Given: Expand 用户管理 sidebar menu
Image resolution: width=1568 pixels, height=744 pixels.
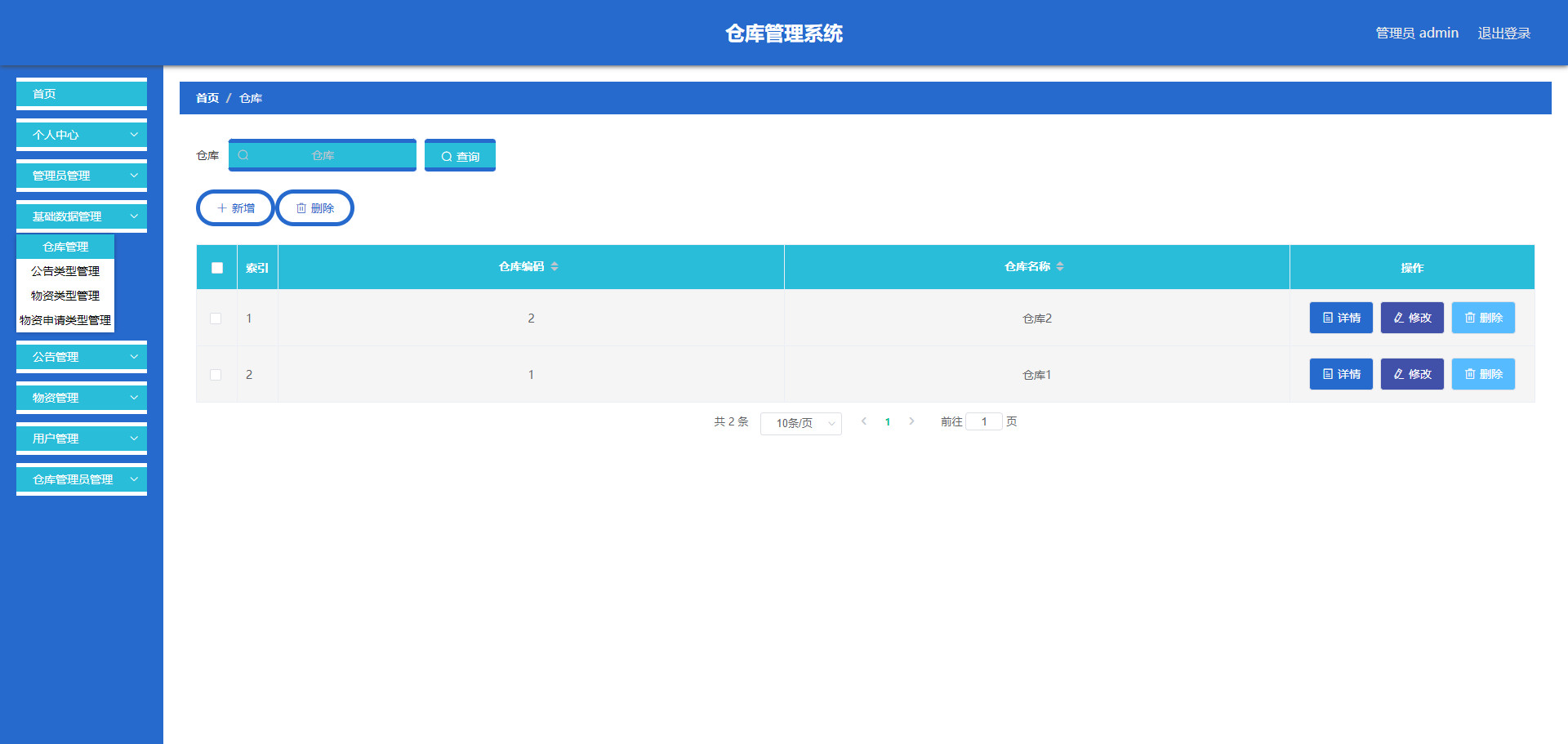Looking at the screenshot, I should (x=82, y=439).
